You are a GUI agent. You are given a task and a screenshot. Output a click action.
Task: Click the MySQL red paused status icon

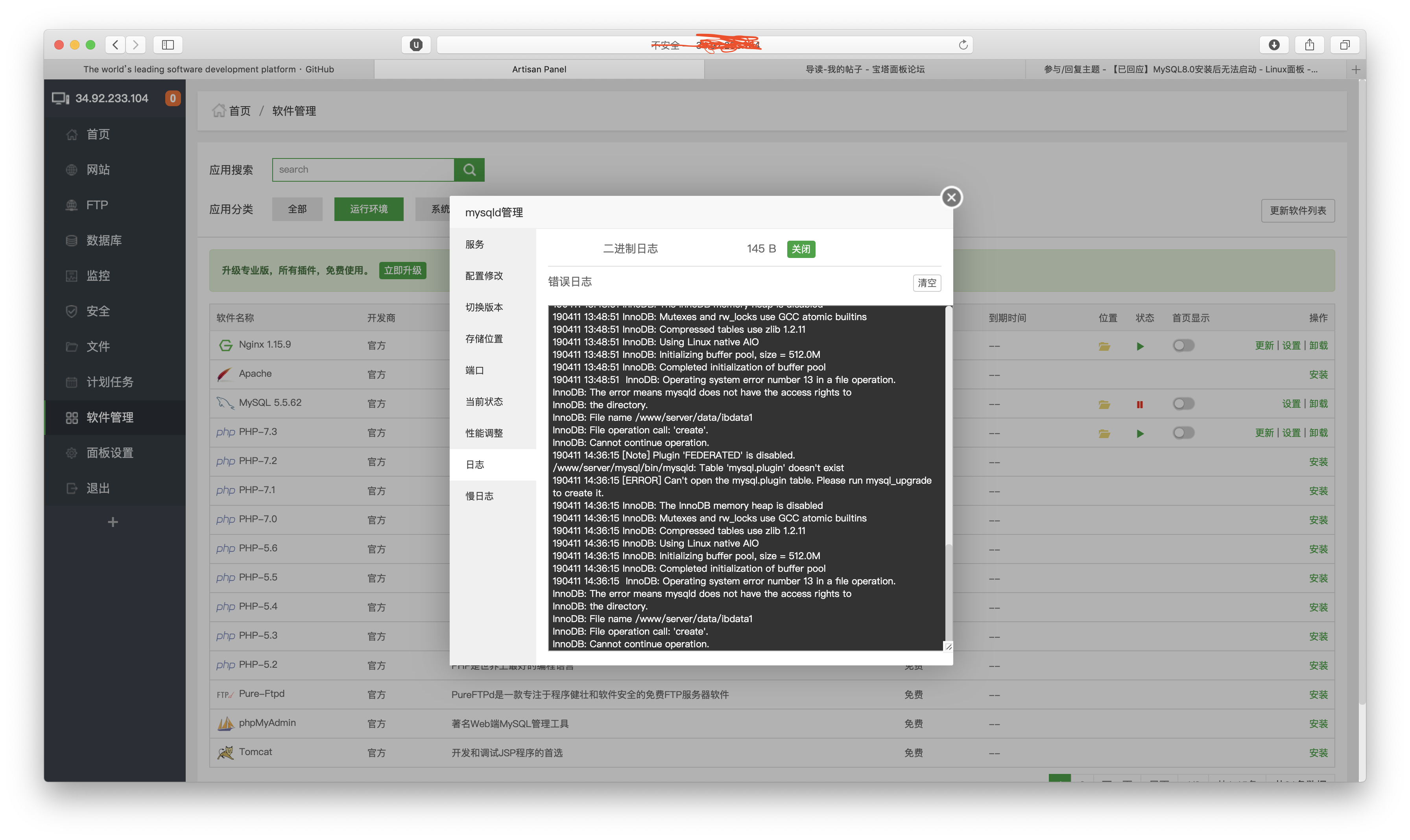pyautogui.click(x=1139, y=405)
